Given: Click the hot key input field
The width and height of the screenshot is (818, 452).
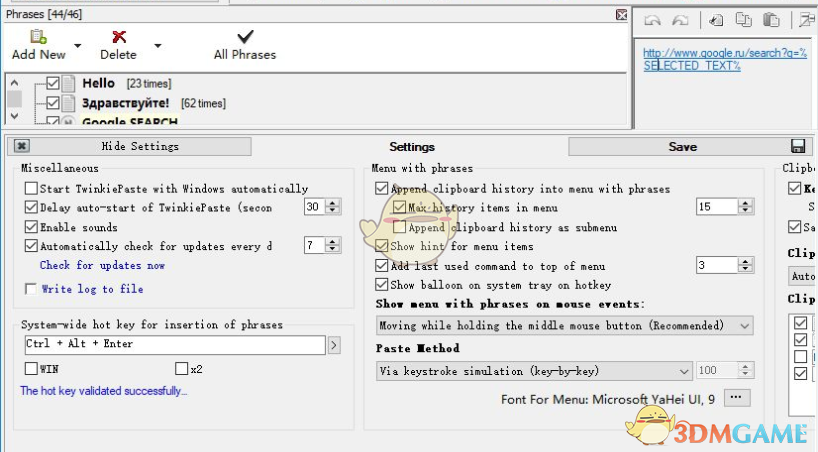Looking at the screenshot, I should point(174,345).
